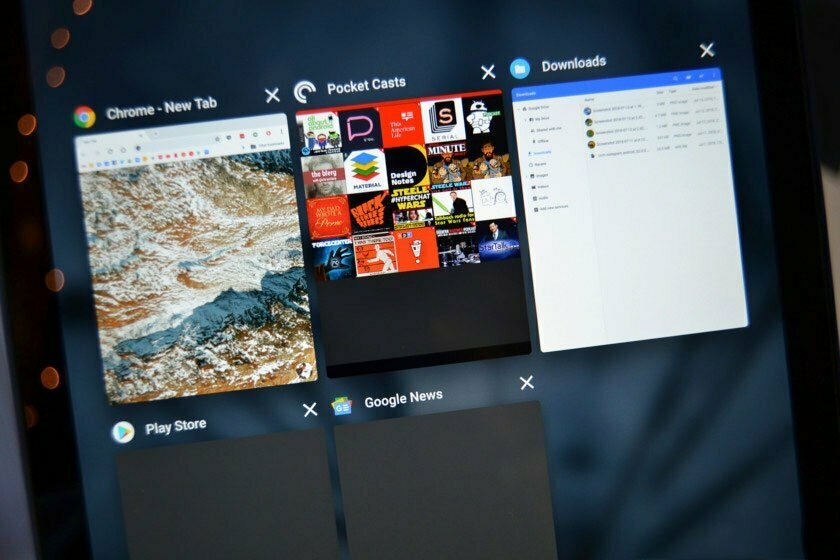Select the red exclamation mark podcast tile

point(416,249)
